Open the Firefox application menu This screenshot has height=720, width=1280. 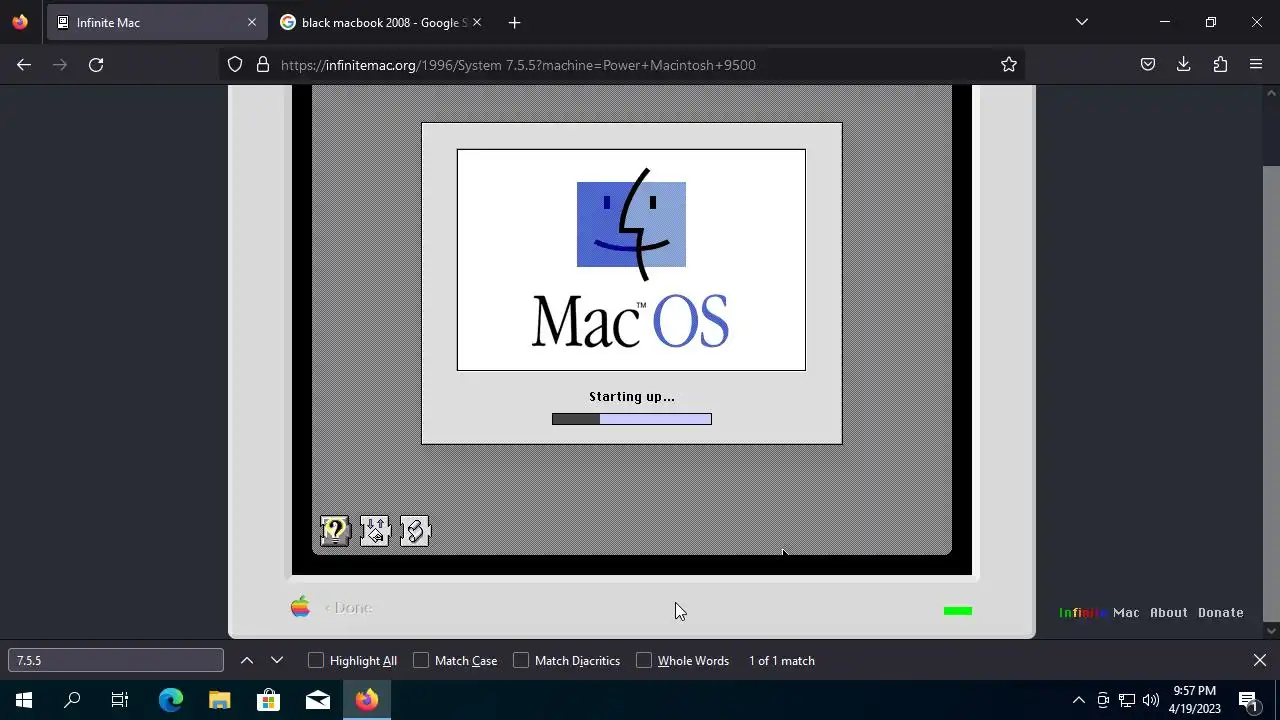[x=1256, y=64]
